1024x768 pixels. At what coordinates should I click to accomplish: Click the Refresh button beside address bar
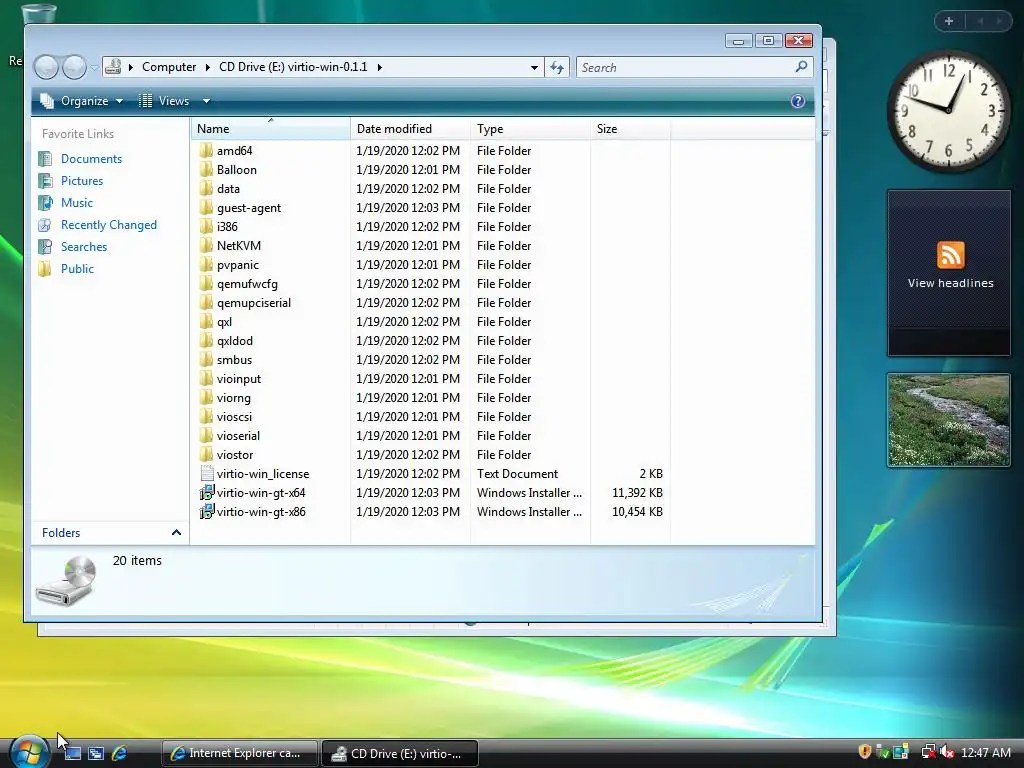click(557, 67)
